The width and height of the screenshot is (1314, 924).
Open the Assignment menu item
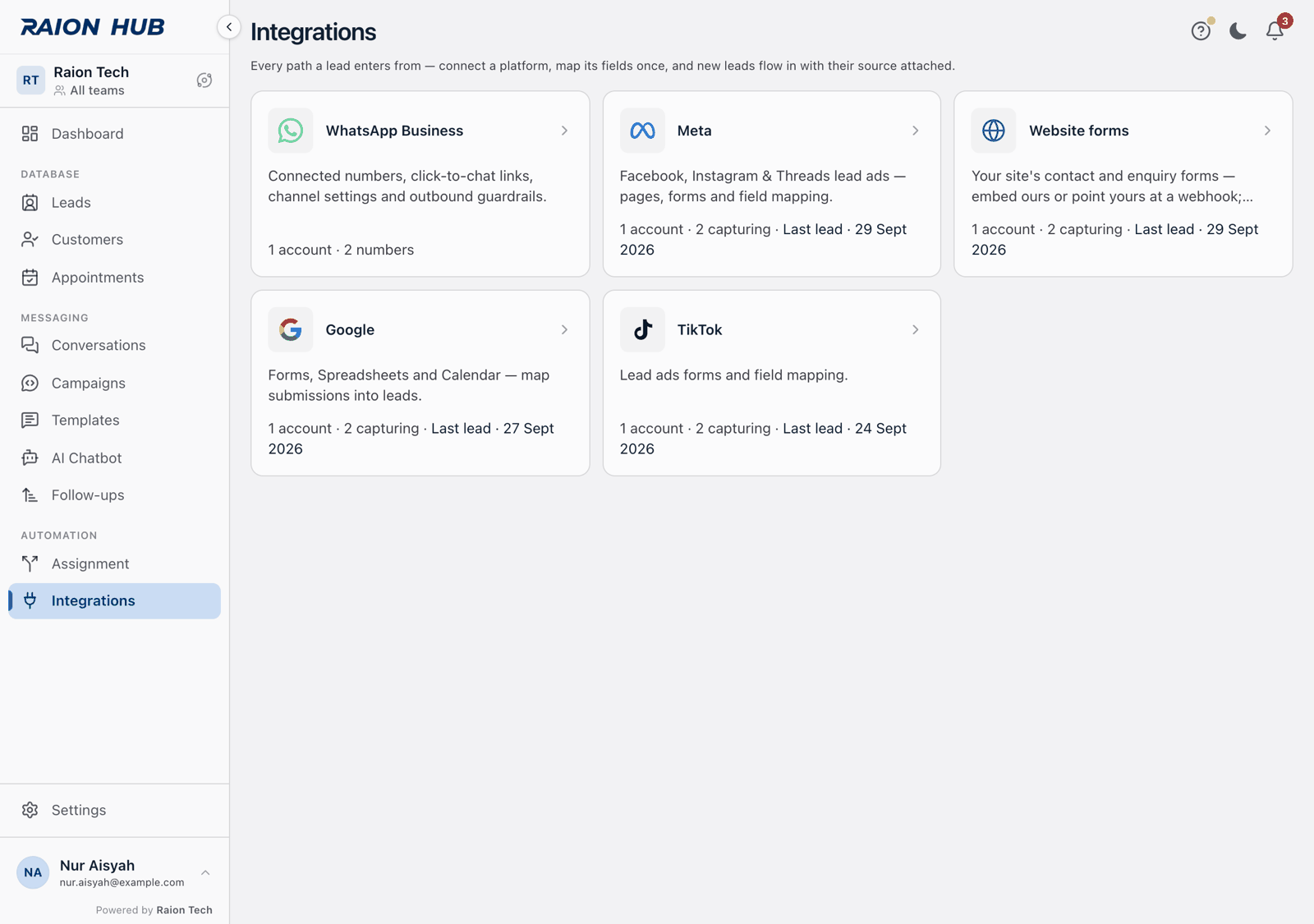pos(114,564)
